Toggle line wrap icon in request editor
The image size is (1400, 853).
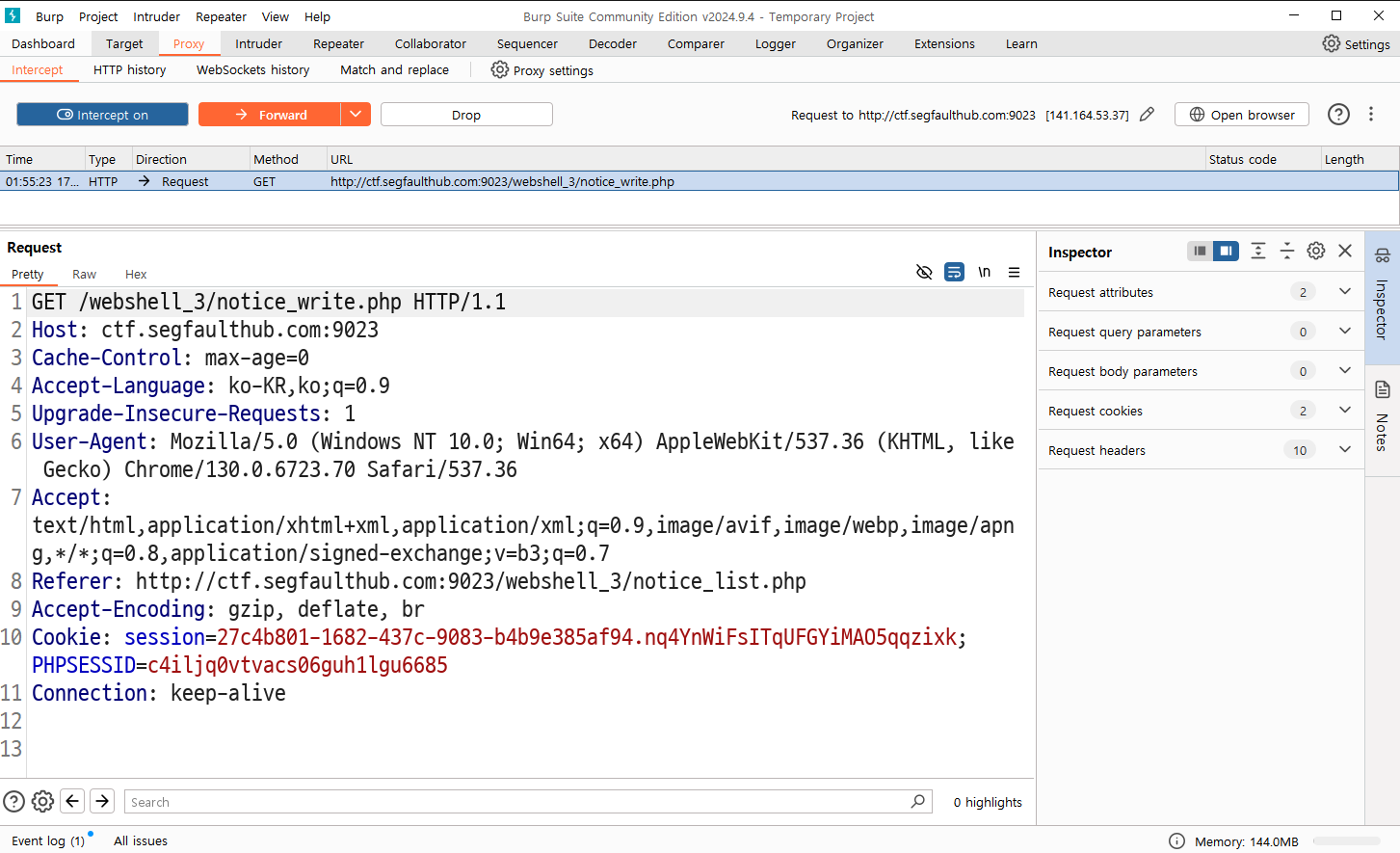point(954,272)
